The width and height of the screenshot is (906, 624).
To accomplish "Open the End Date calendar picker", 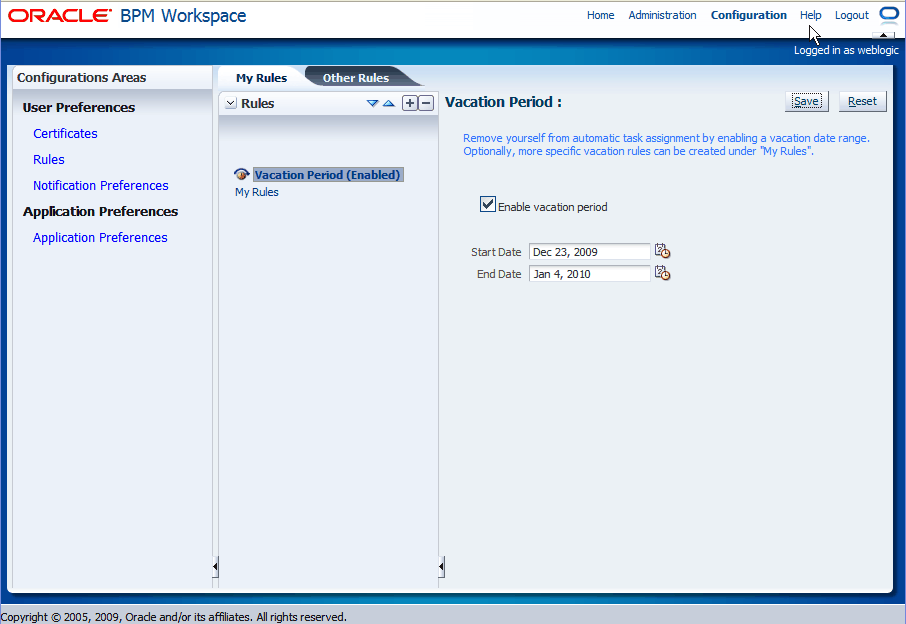I will tap(662, 273).
